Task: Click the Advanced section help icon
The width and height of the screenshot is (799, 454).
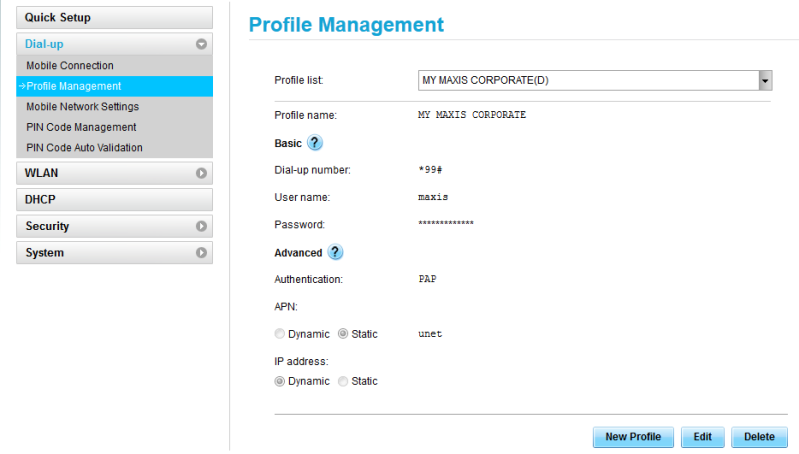Action: click(335, 252)
